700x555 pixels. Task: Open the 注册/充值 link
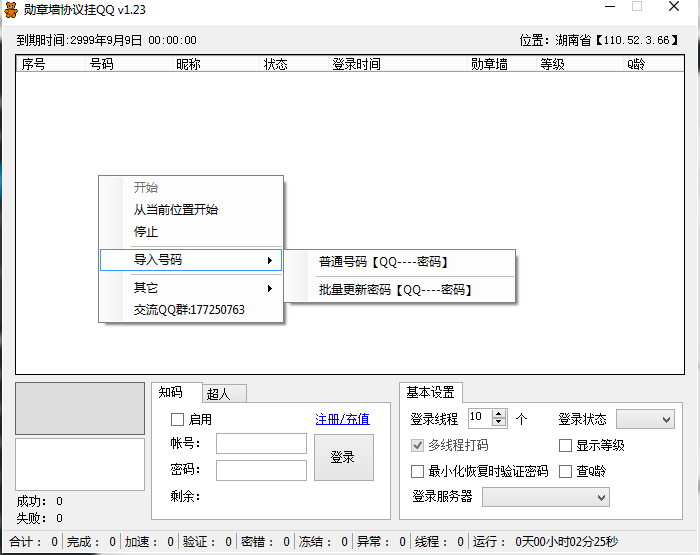point(342,419)
